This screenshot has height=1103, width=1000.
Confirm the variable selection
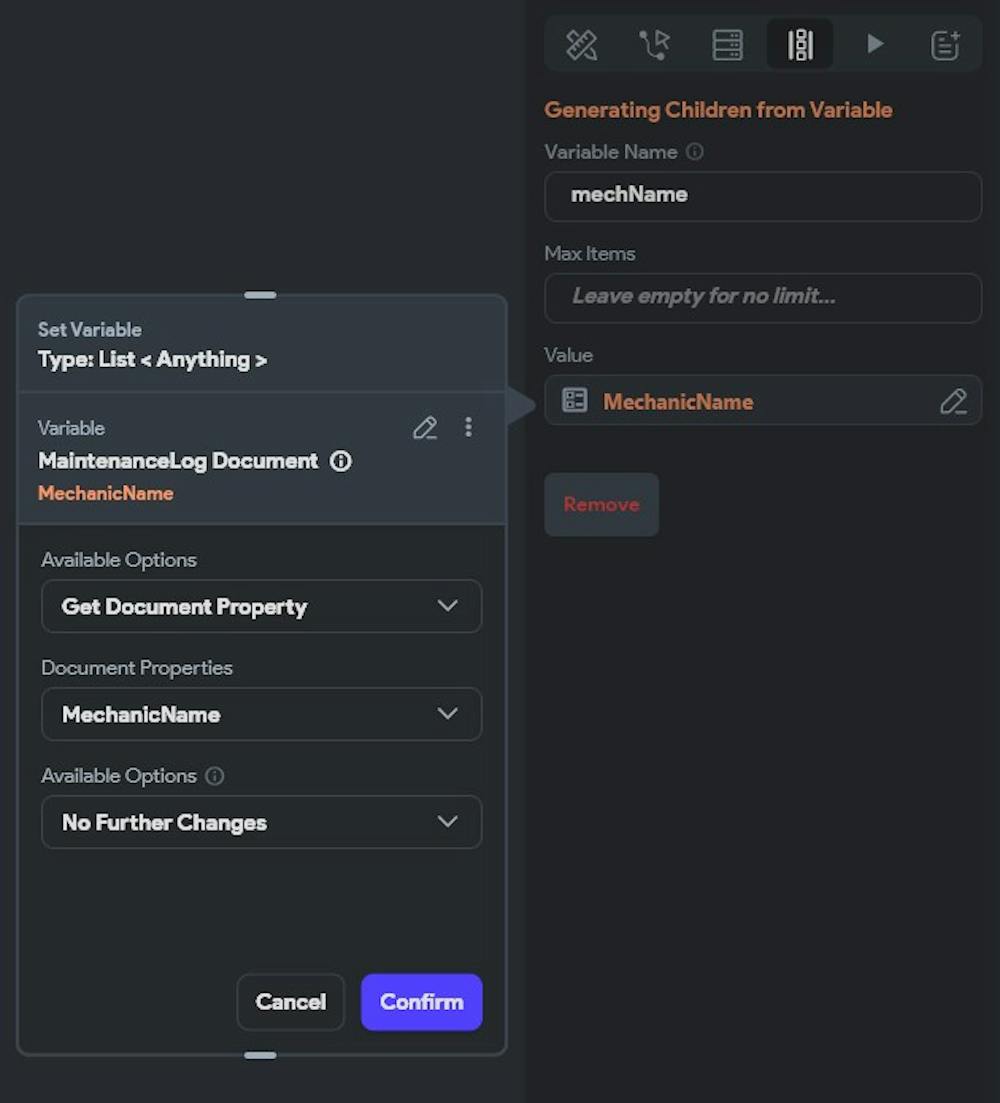(x=421, y=1002)
